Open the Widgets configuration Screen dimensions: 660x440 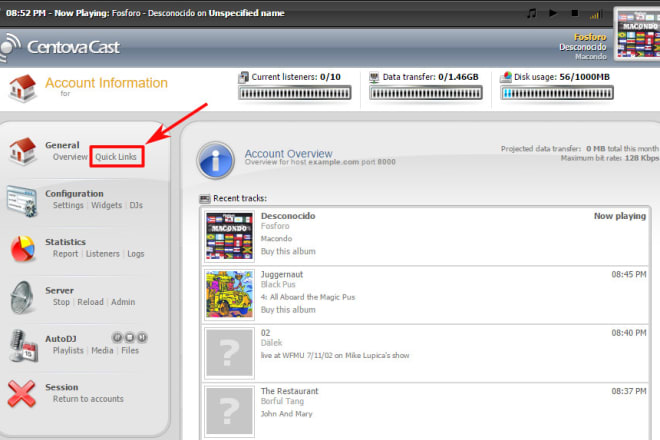point(106,205)
